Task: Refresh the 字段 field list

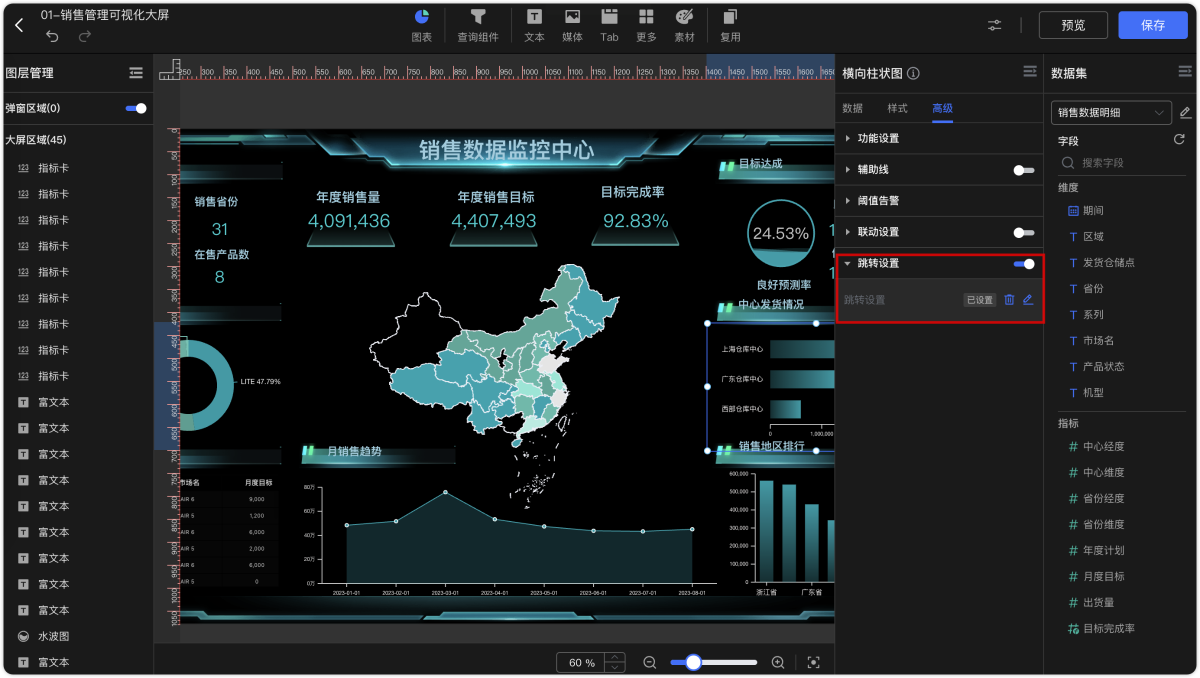Action: point(1179,140)
